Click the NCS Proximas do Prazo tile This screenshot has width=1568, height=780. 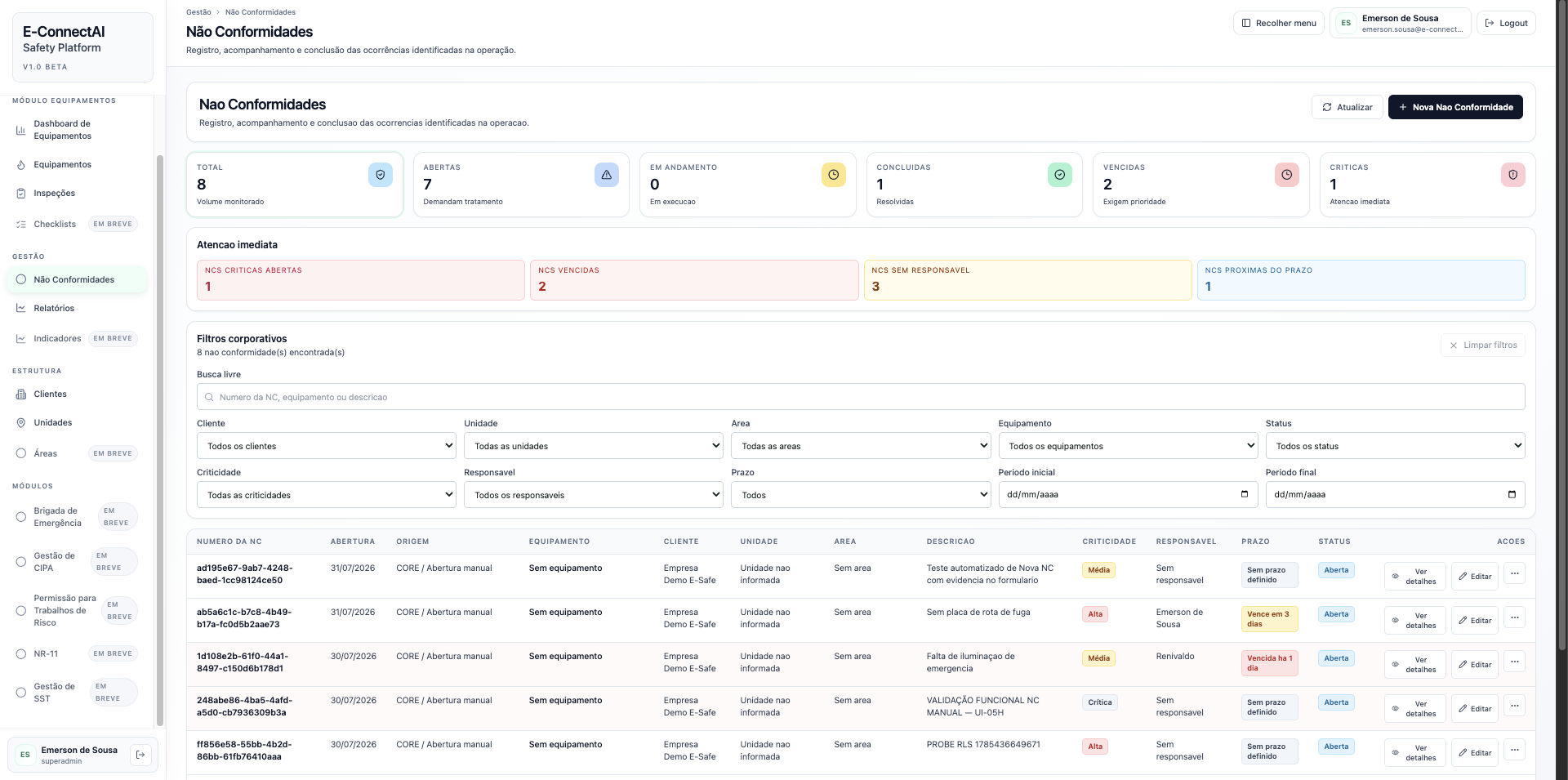1361,280
